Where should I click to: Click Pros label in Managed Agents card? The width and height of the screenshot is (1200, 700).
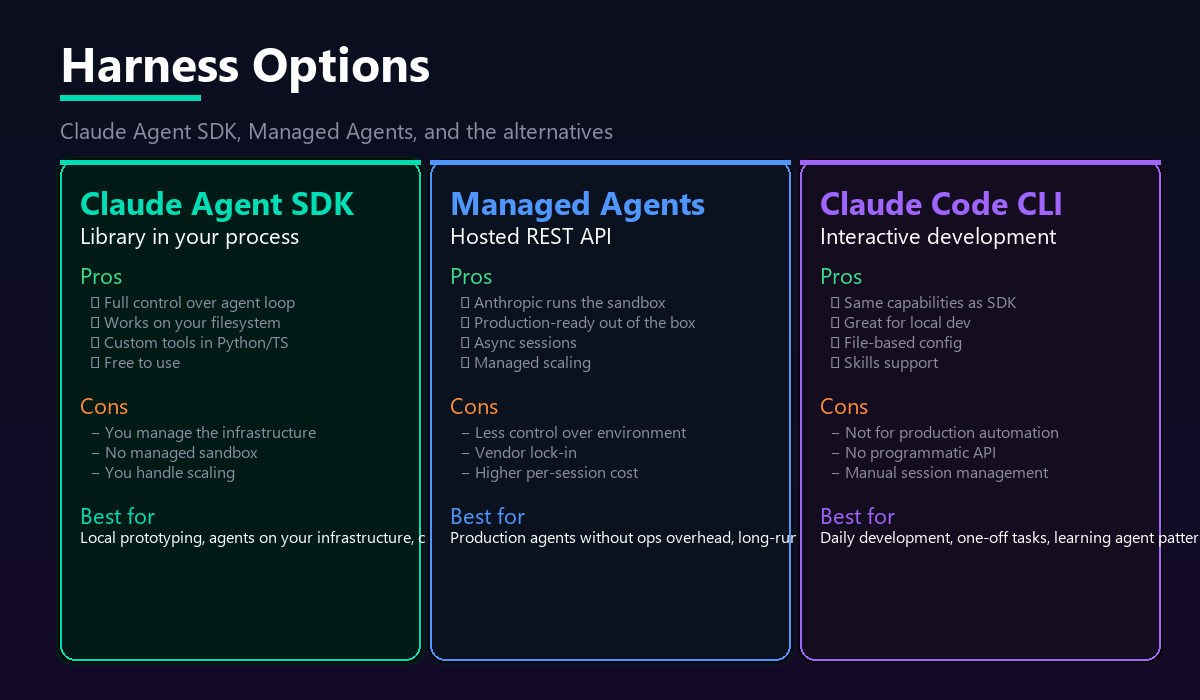[471, 277]
